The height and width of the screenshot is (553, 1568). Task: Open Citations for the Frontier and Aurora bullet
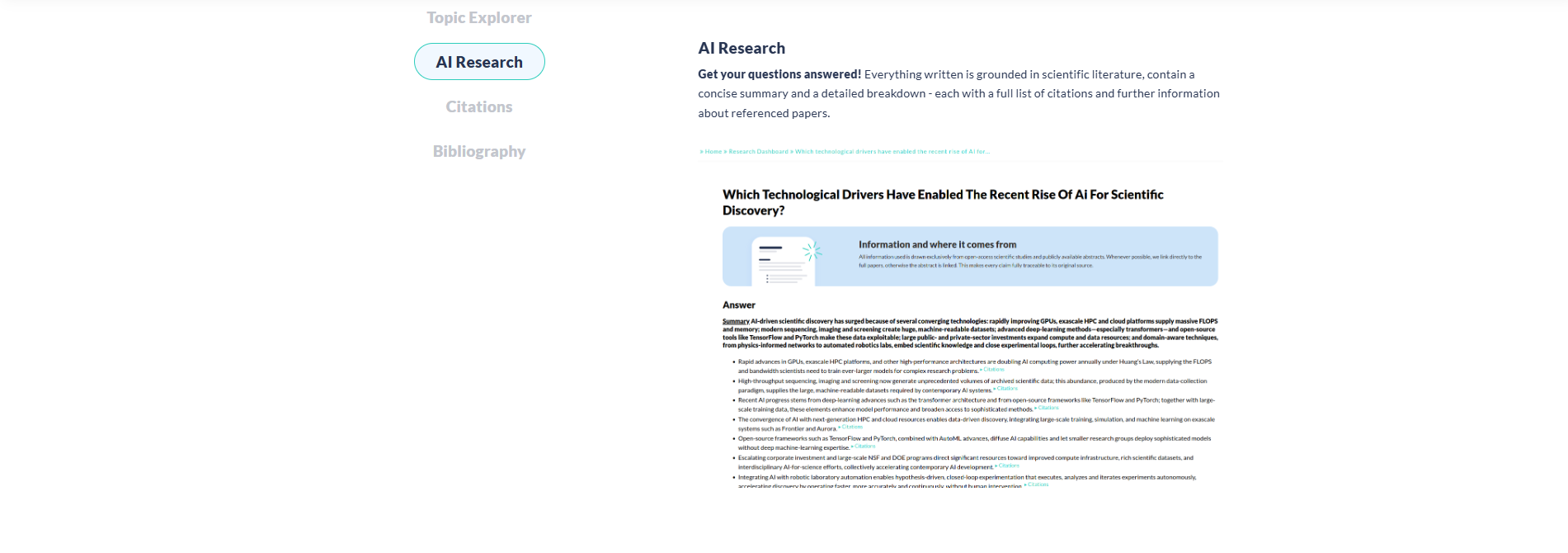click(852, 428)
